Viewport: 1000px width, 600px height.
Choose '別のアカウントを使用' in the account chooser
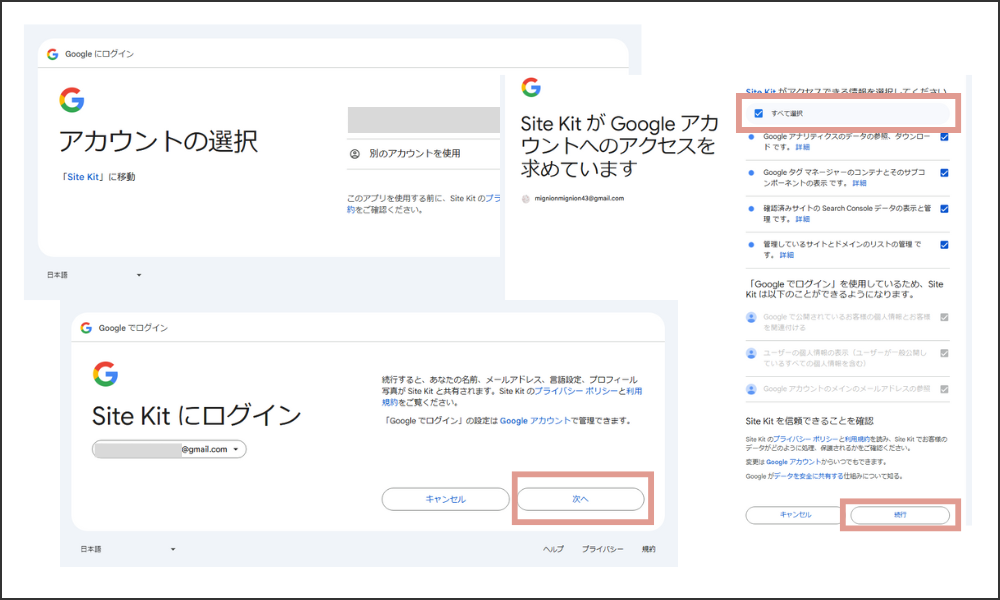424,154
